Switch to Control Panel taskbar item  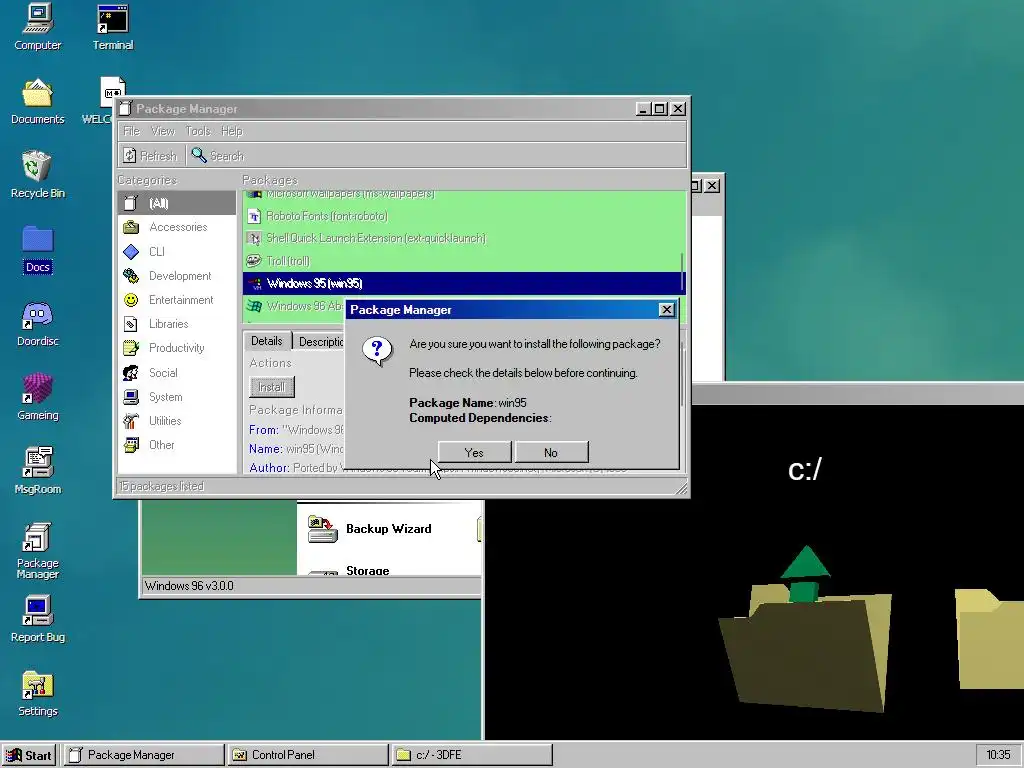[308, 755]
